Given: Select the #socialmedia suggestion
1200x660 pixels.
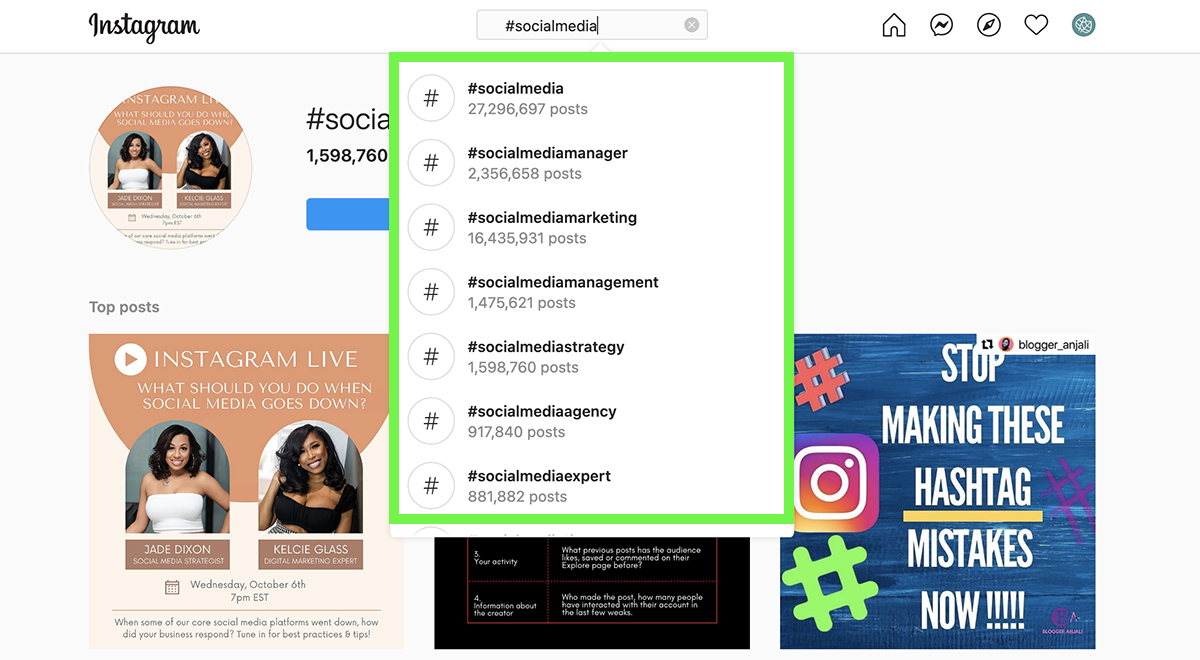Looking at the screenshot, I should tap(516, 98).
